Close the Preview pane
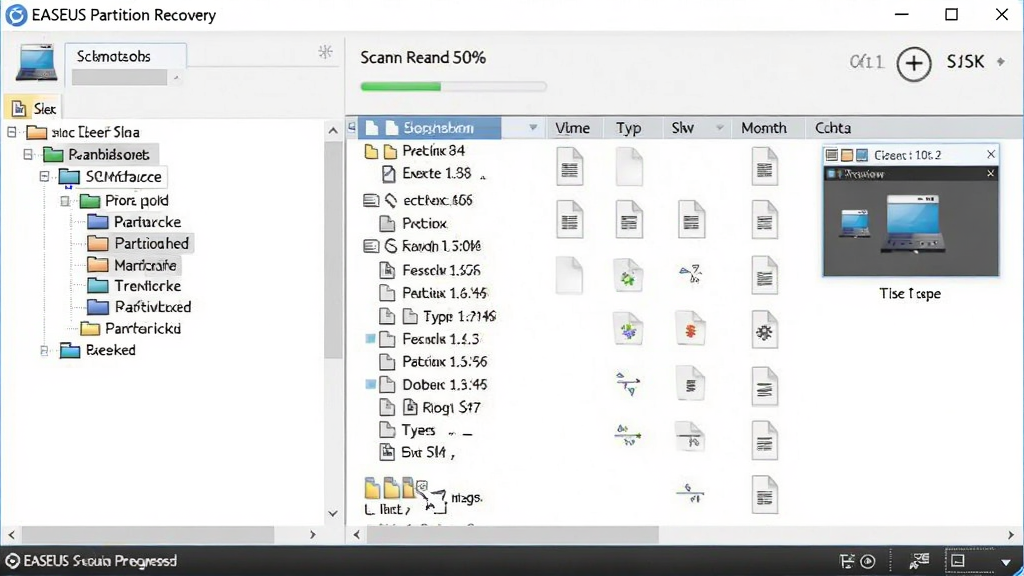The width and height of the screenshot is (1024, 576). (990, 174)
